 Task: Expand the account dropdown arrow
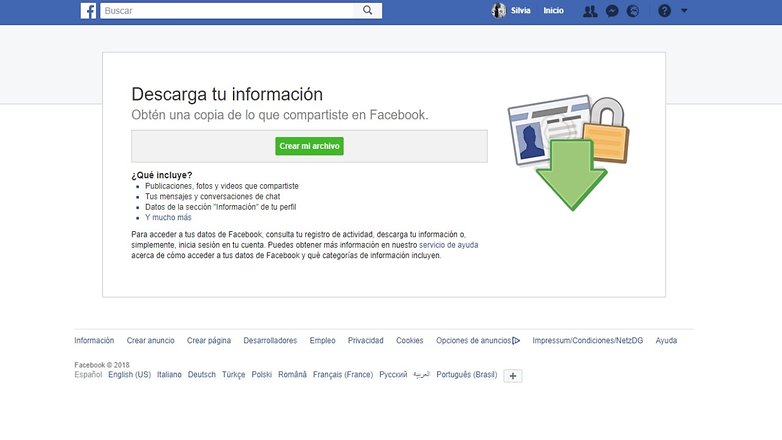[x=684, y=10]
